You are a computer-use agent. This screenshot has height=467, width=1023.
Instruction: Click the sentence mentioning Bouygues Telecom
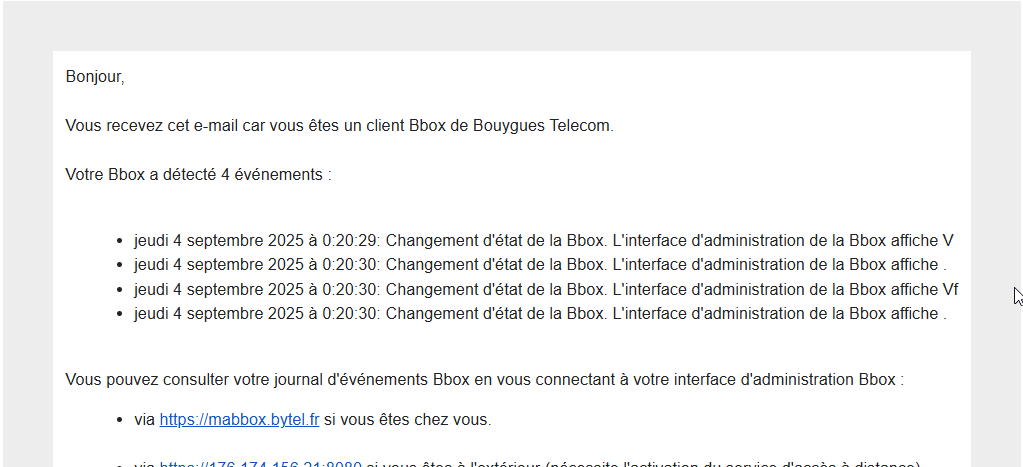pos(340,126)
